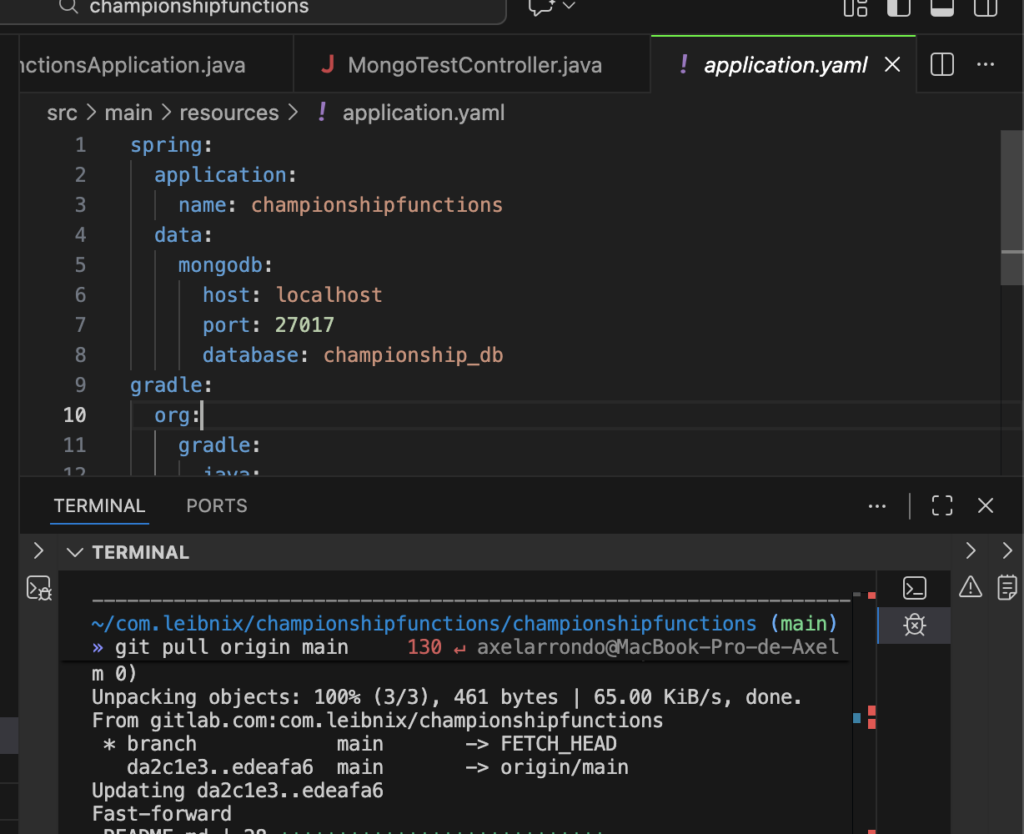Switch to the PORTS panel tab

click(216, 506)
